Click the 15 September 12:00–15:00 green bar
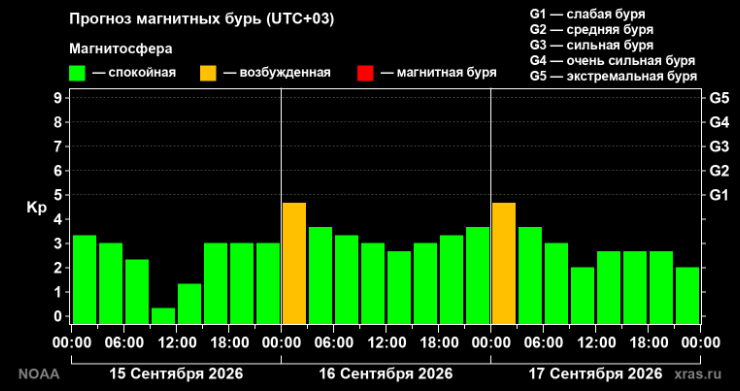The width and height of the screenshot is (740, 391). (x=190, y=303)
